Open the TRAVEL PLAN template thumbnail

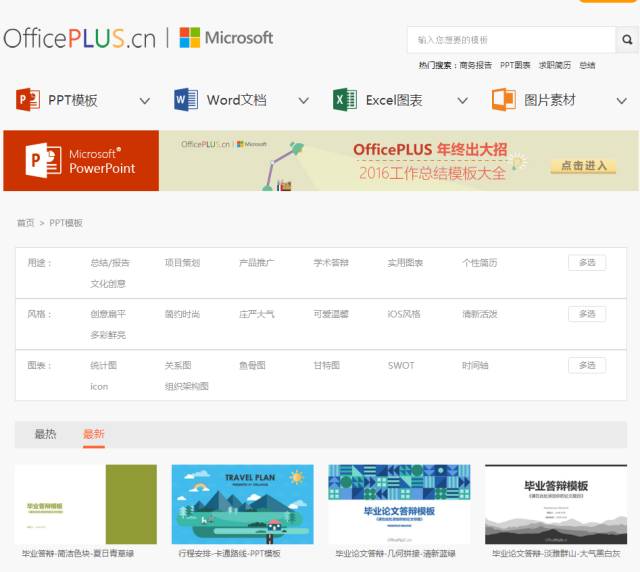tap(242, 504)
